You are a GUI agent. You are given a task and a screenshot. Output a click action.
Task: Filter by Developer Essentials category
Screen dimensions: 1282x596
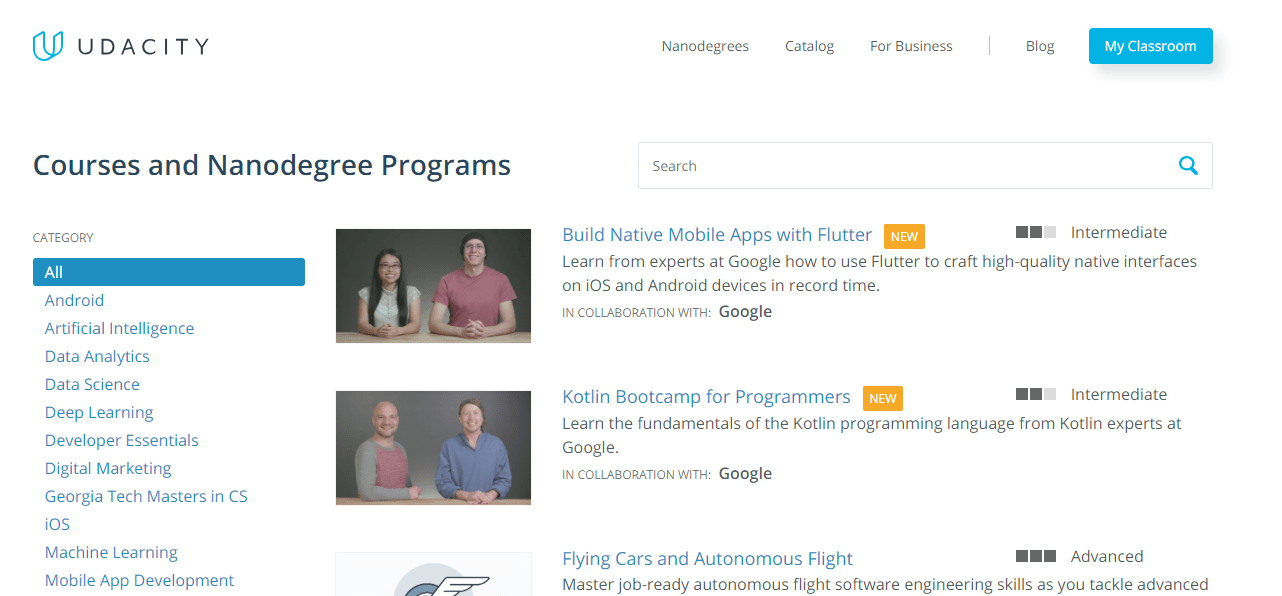(122, 440)
